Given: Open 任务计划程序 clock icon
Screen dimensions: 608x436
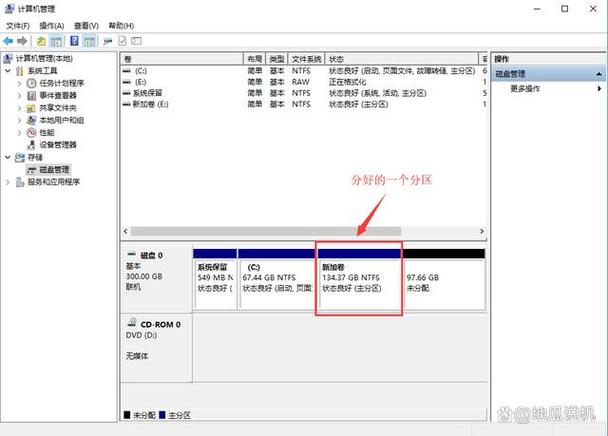Looking at the screenshot, I should coord(31,83).
